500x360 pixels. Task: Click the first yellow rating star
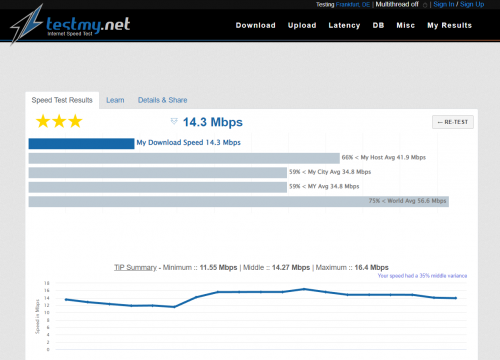[43, 121]
